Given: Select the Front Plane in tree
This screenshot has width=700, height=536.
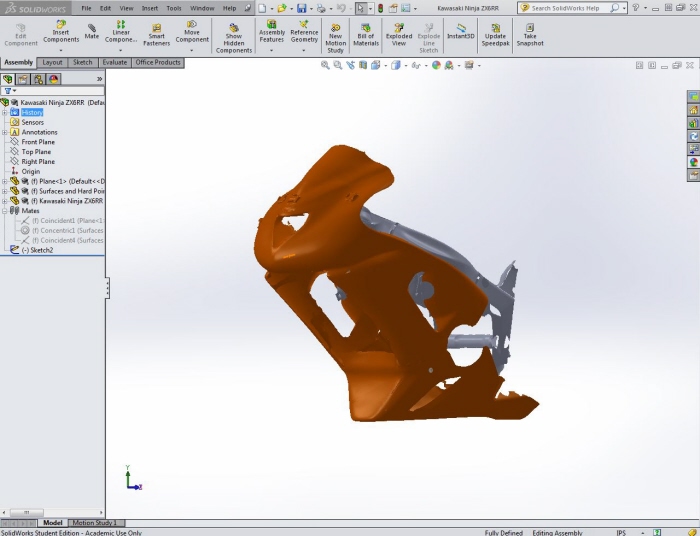Looking at the screenshot, I should (x=38, y=142).
